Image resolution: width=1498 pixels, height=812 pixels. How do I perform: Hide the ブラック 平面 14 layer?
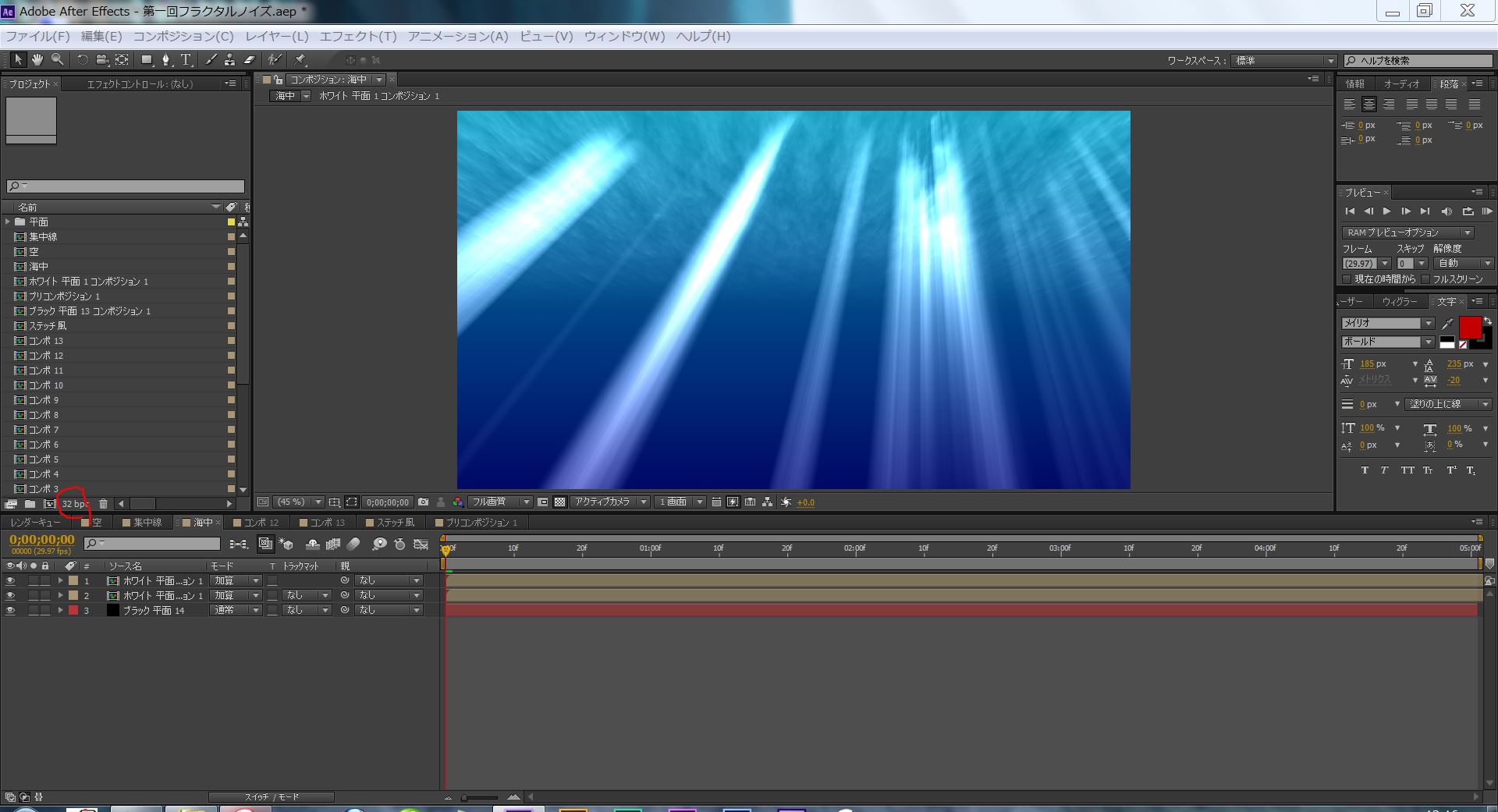pos(10,611)
